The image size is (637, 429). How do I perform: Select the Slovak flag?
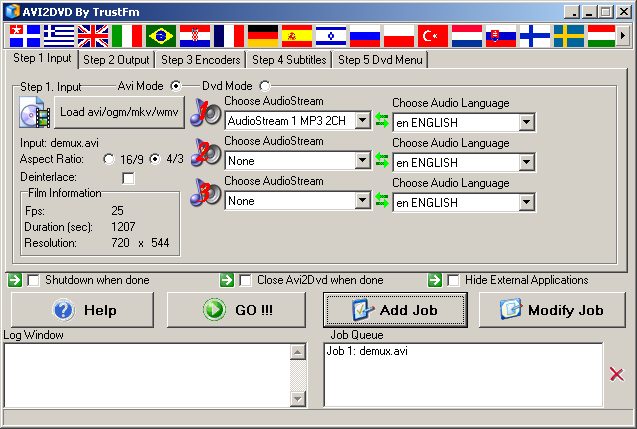[x=501, y=36]
